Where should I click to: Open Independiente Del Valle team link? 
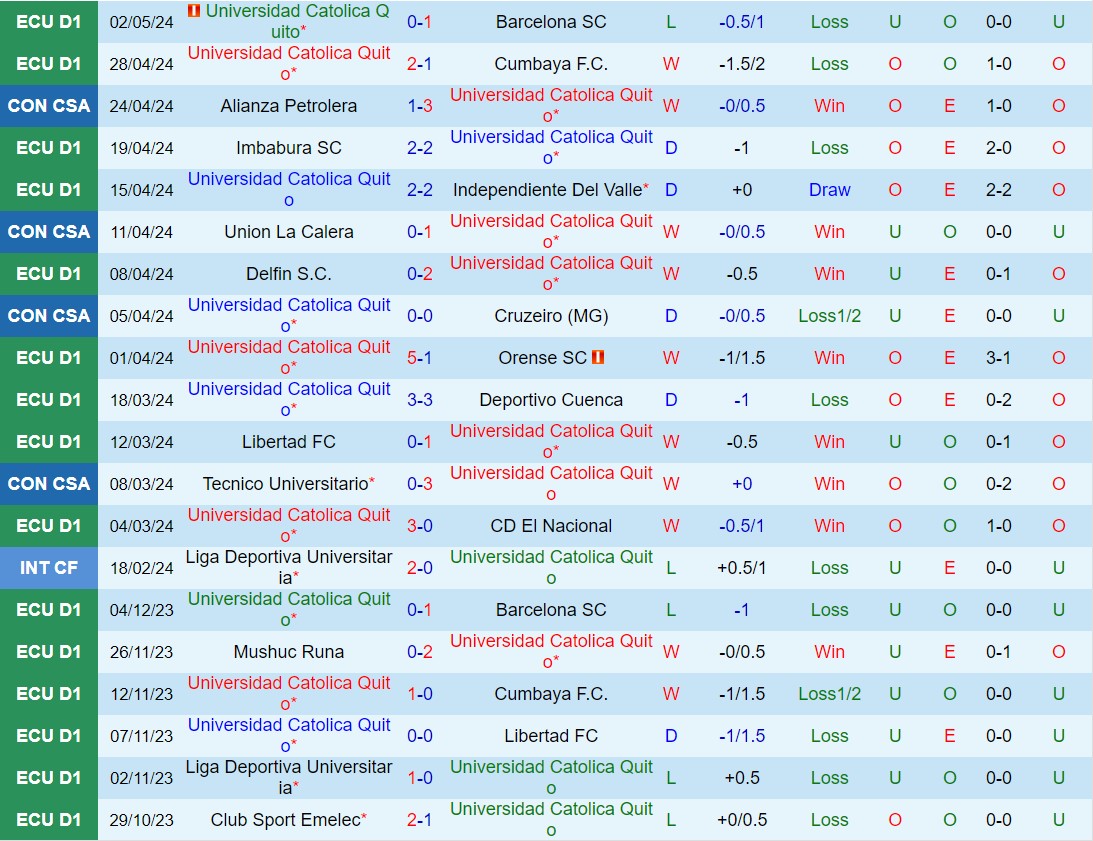(547, 190)
